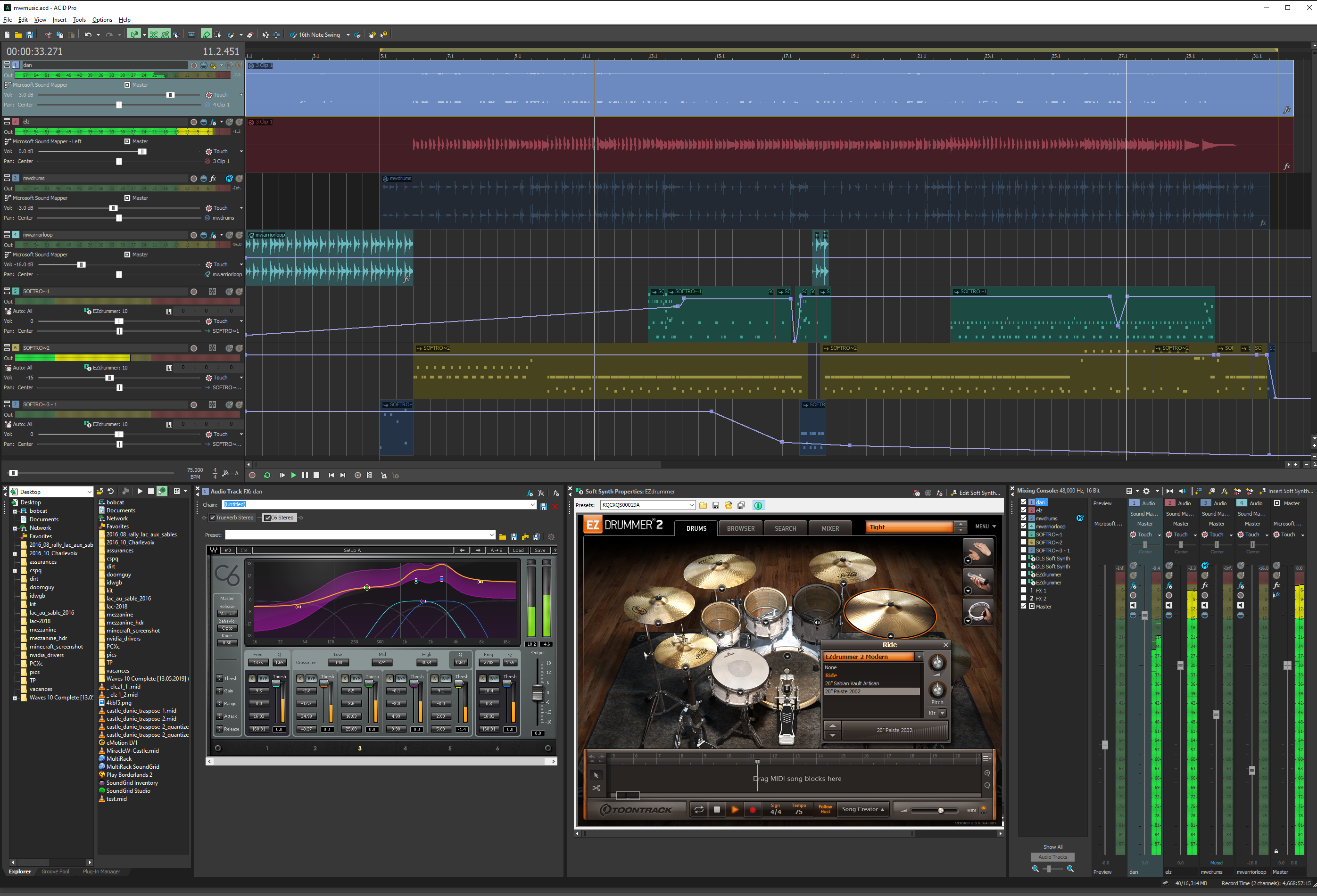Toggle the TrueVerb Stereo plug-in checkbox
Viewport: 1317px width, 896px height.
212,518
